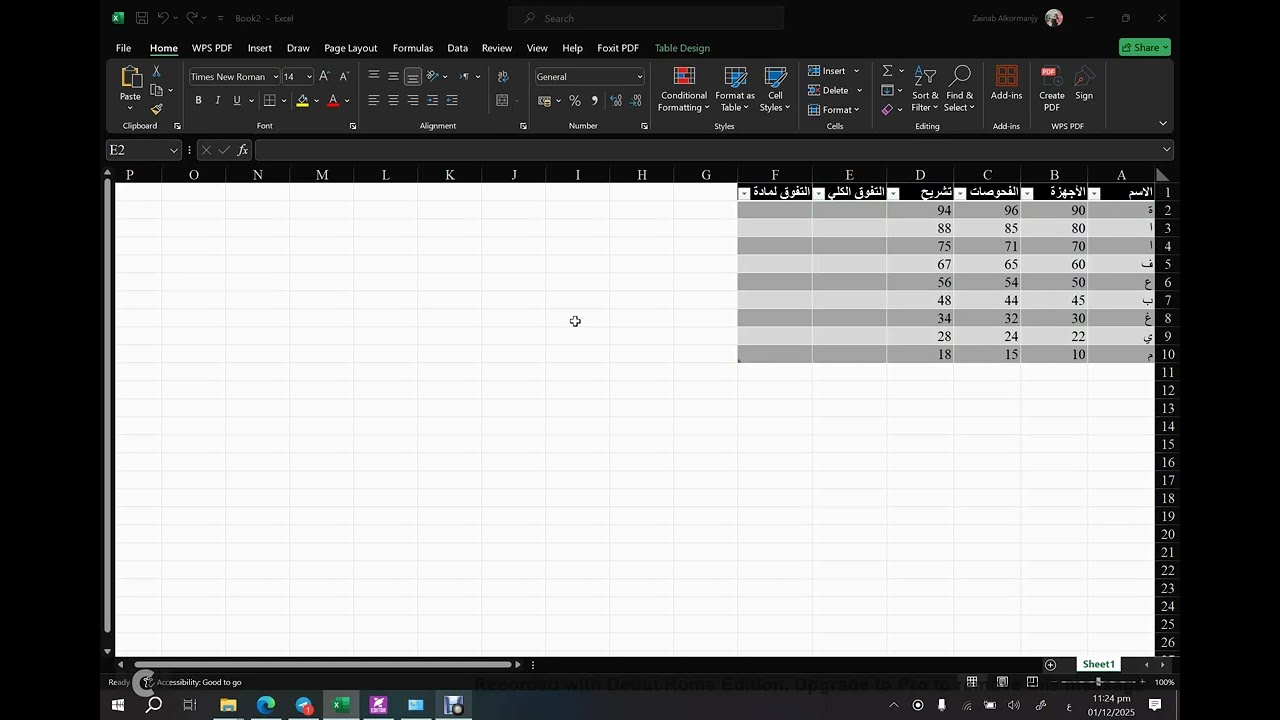Expand Cell Styles gallery
The height and width of the screenshot is (720, 1280).
[775, 89]
